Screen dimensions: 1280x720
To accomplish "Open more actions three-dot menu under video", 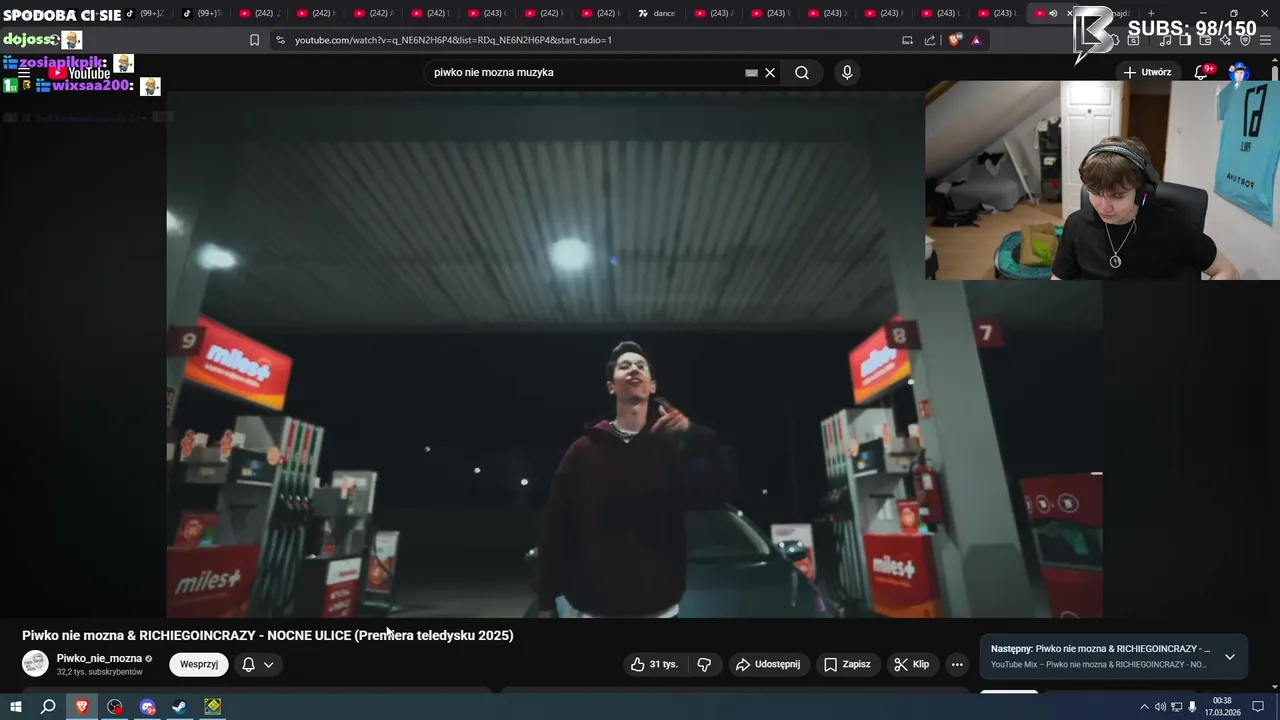I will (x=957, y=664).
